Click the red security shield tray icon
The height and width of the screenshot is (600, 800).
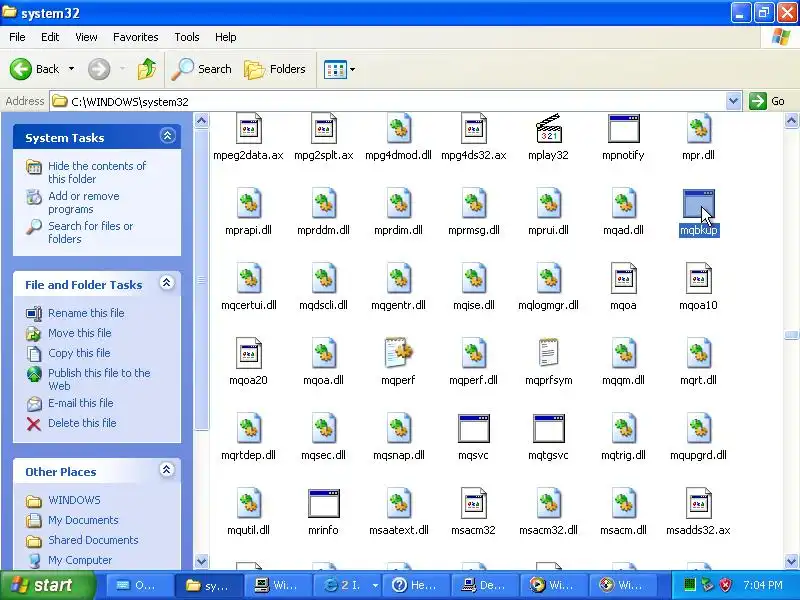pos(726,585)
